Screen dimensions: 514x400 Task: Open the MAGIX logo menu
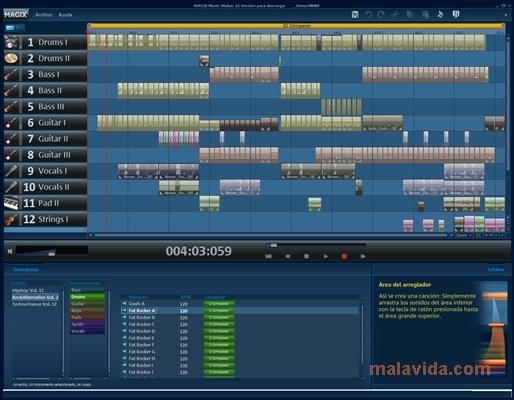[x=16, y=14]
